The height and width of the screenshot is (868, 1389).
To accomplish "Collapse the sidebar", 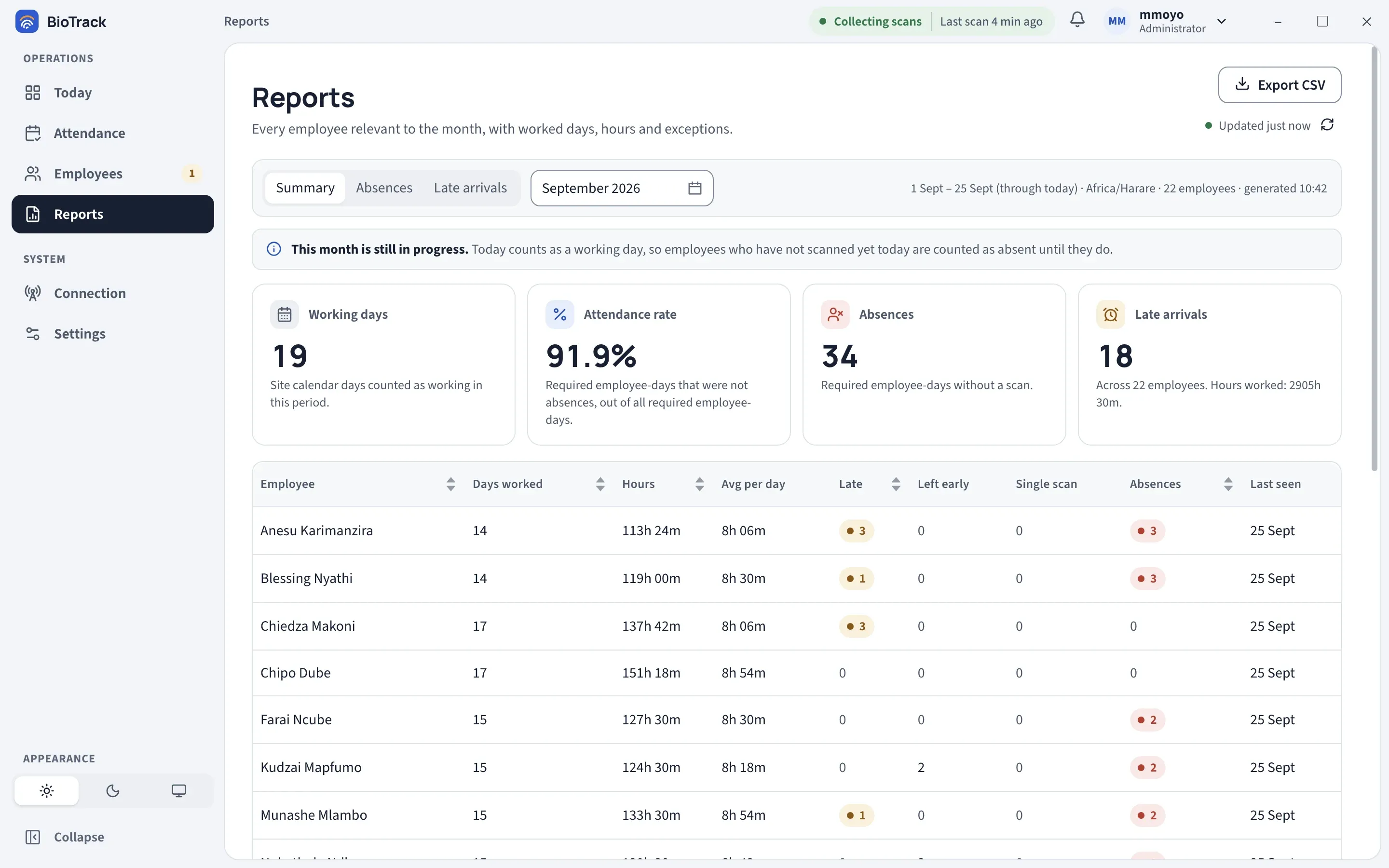I will pyautogui.click(x=112, y=837).
